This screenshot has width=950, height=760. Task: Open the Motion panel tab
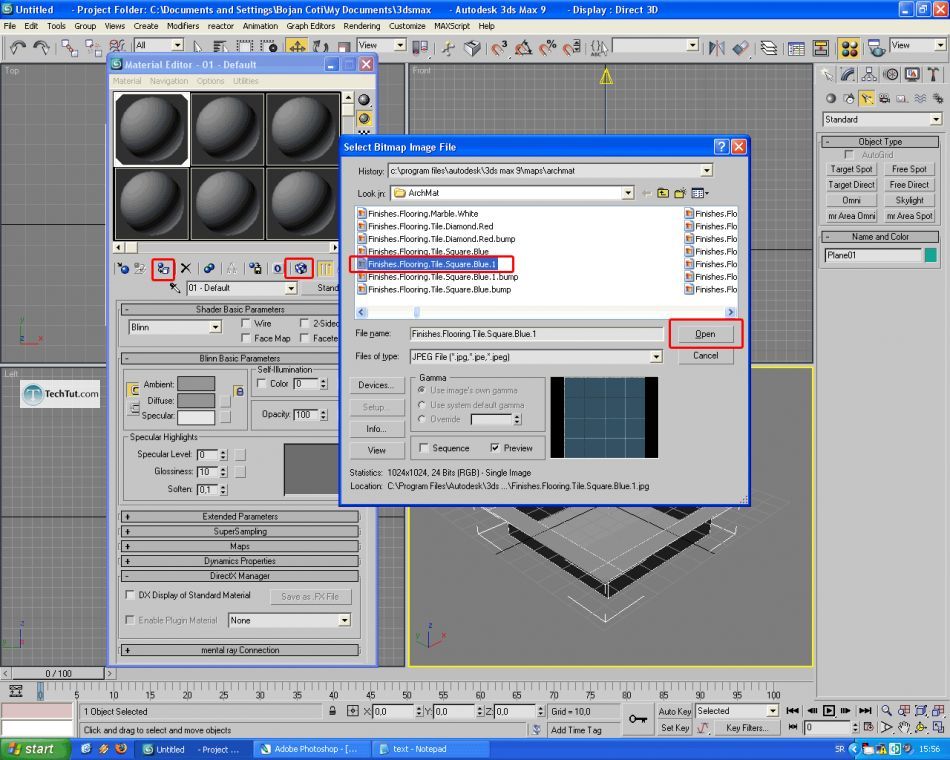coord(890,75)
